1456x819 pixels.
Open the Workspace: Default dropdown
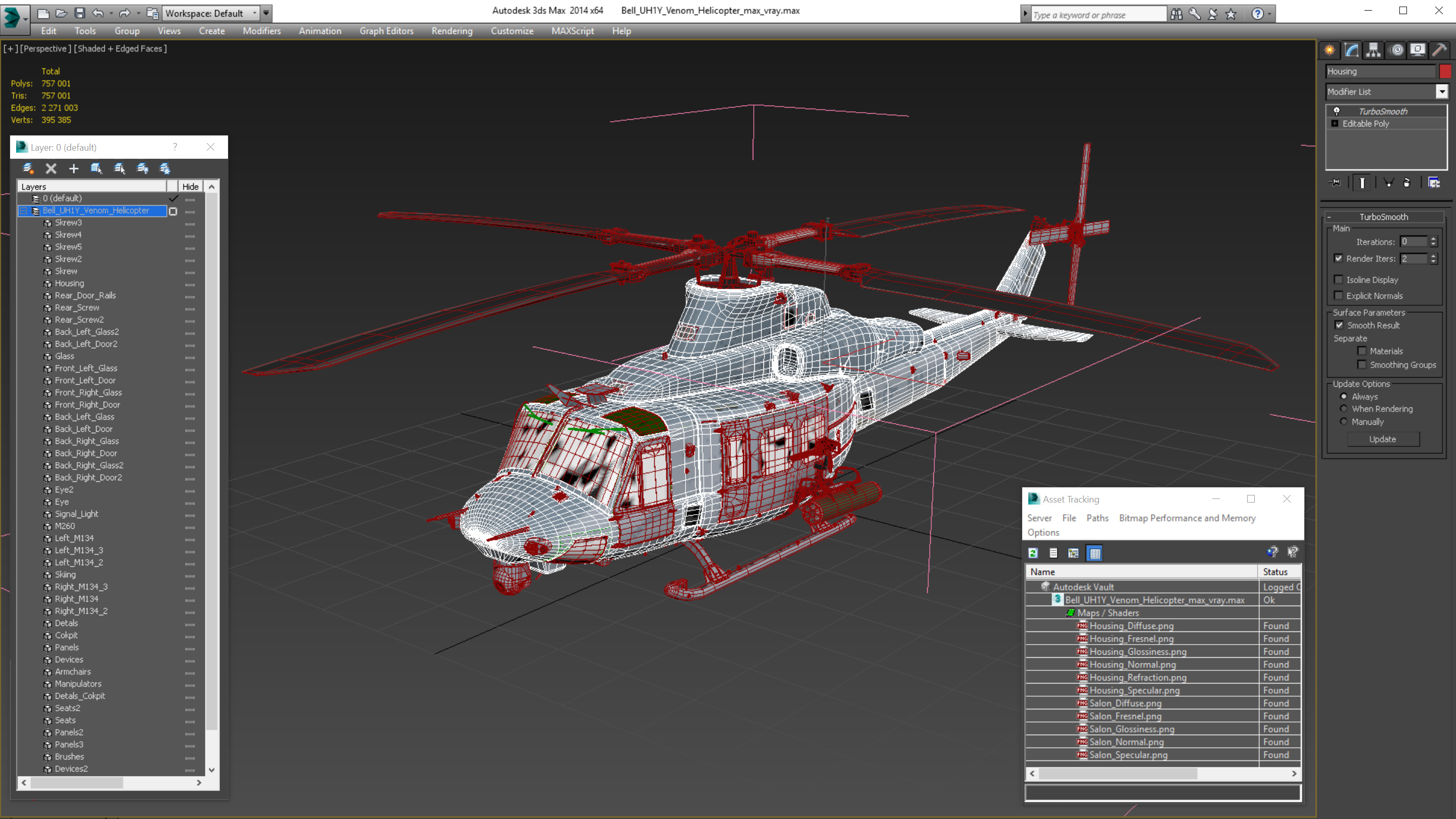pyautogui.click(x=210, y=13)
